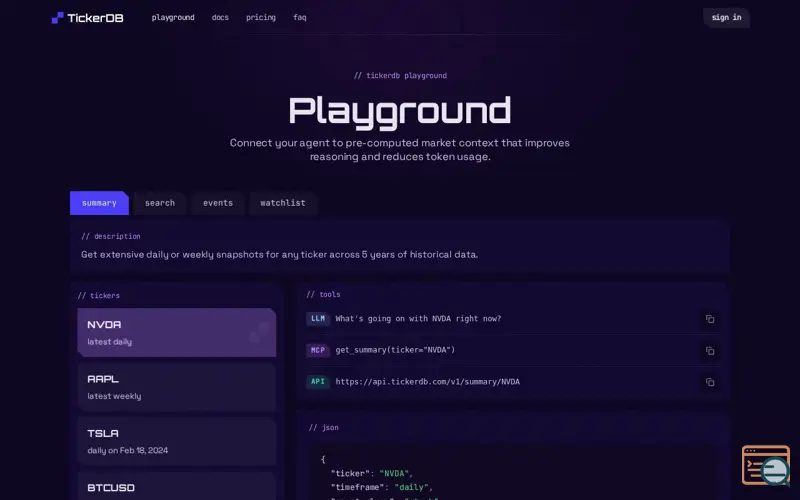
Task: Switch to the search tab
Action: point(160,203)
